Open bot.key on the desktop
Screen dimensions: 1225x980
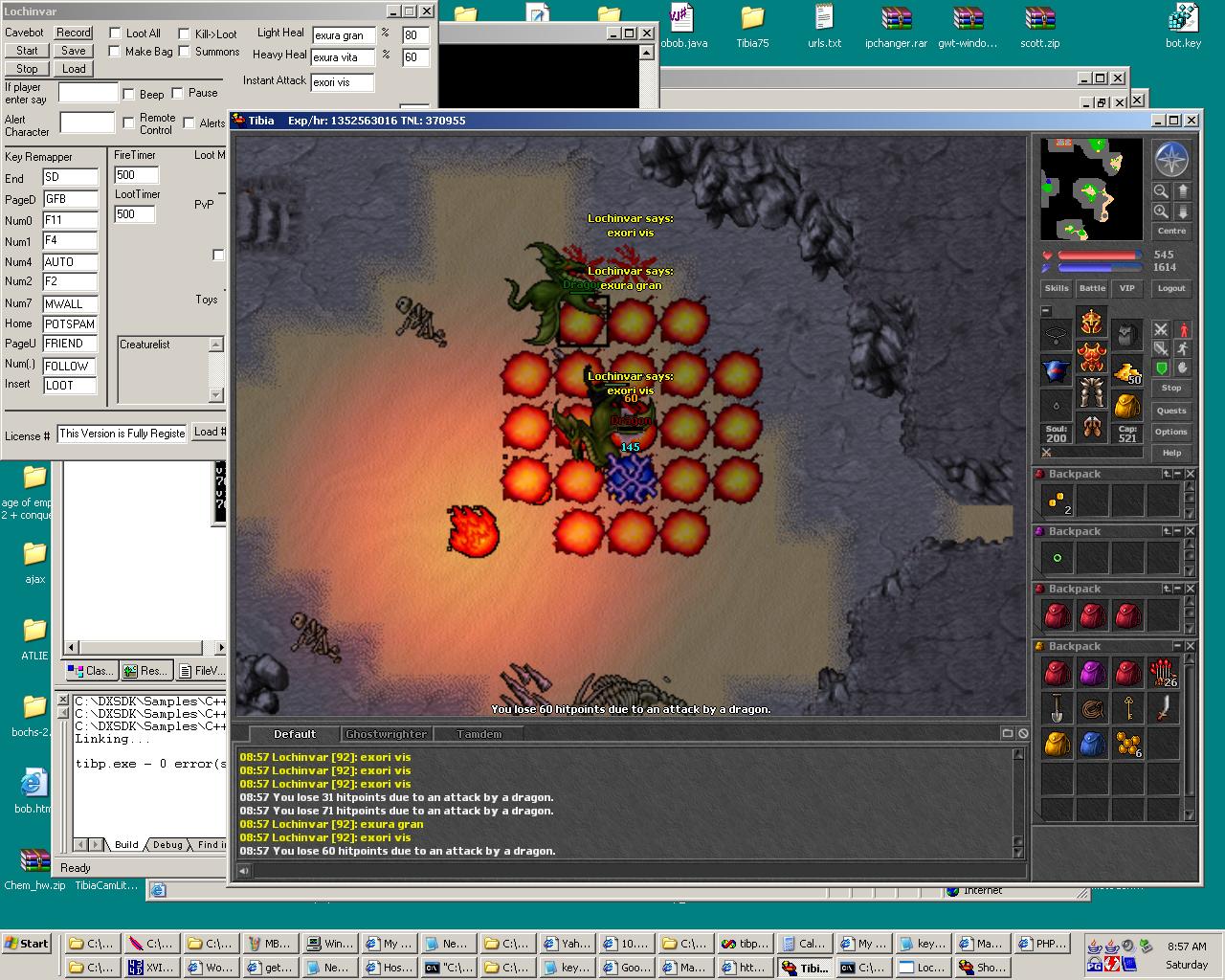pyautogui.click(x=1183, y=26)
